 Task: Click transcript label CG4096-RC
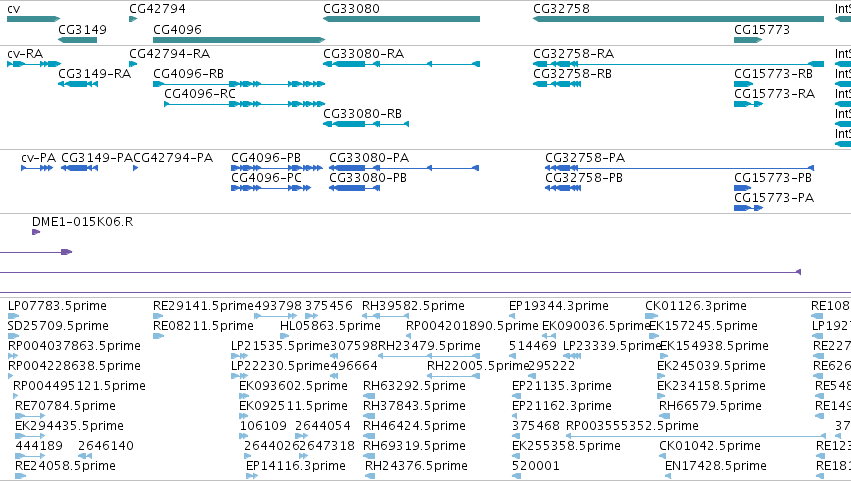tap(200, 94)
